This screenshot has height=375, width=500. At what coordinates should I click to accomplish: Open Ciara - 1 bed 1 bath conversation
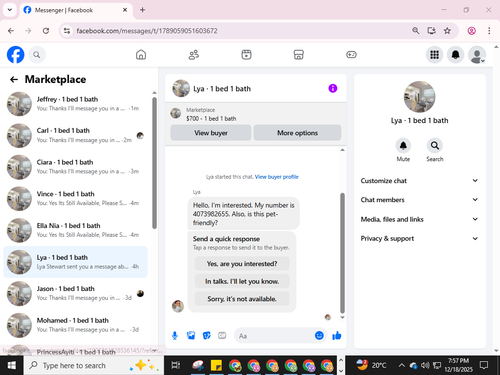tap(75, 167)
